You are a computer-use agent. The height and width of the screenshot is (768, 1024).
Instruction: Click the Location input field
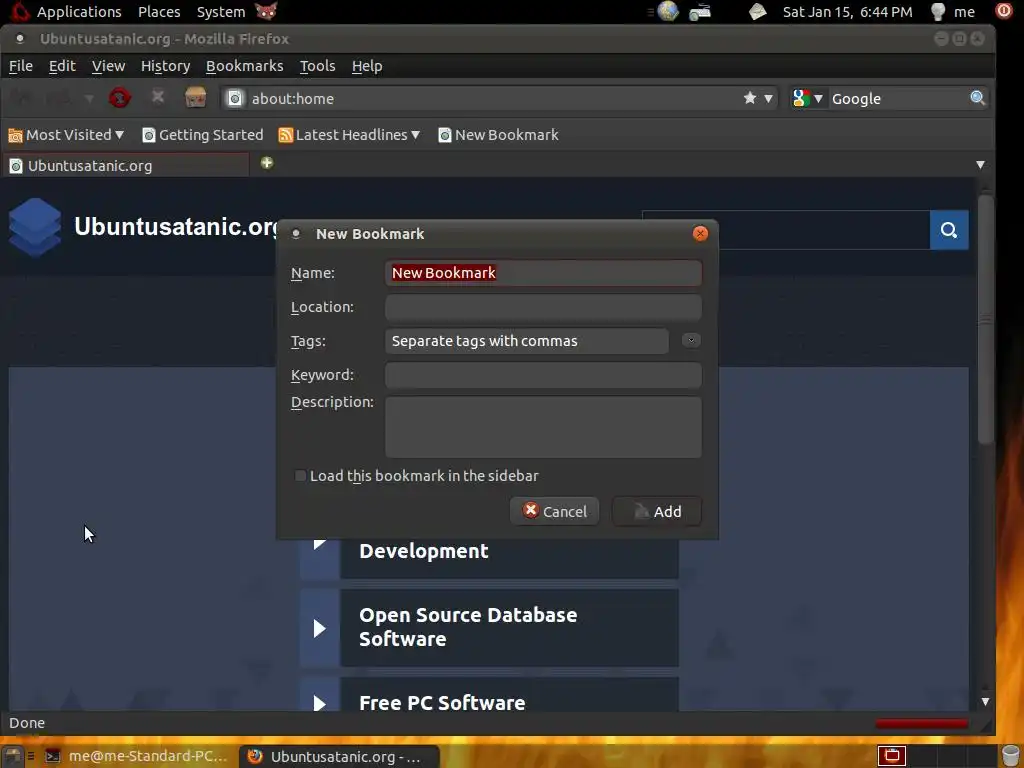[543, 307]
